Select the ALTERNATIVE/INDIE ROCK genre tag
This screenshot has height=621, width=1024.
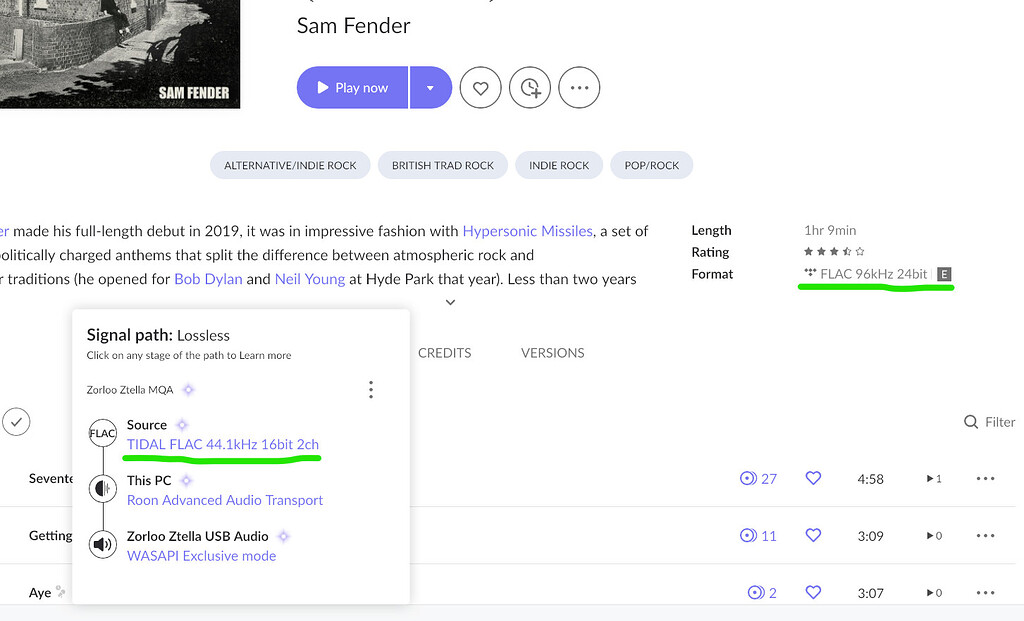pos(290,165)
